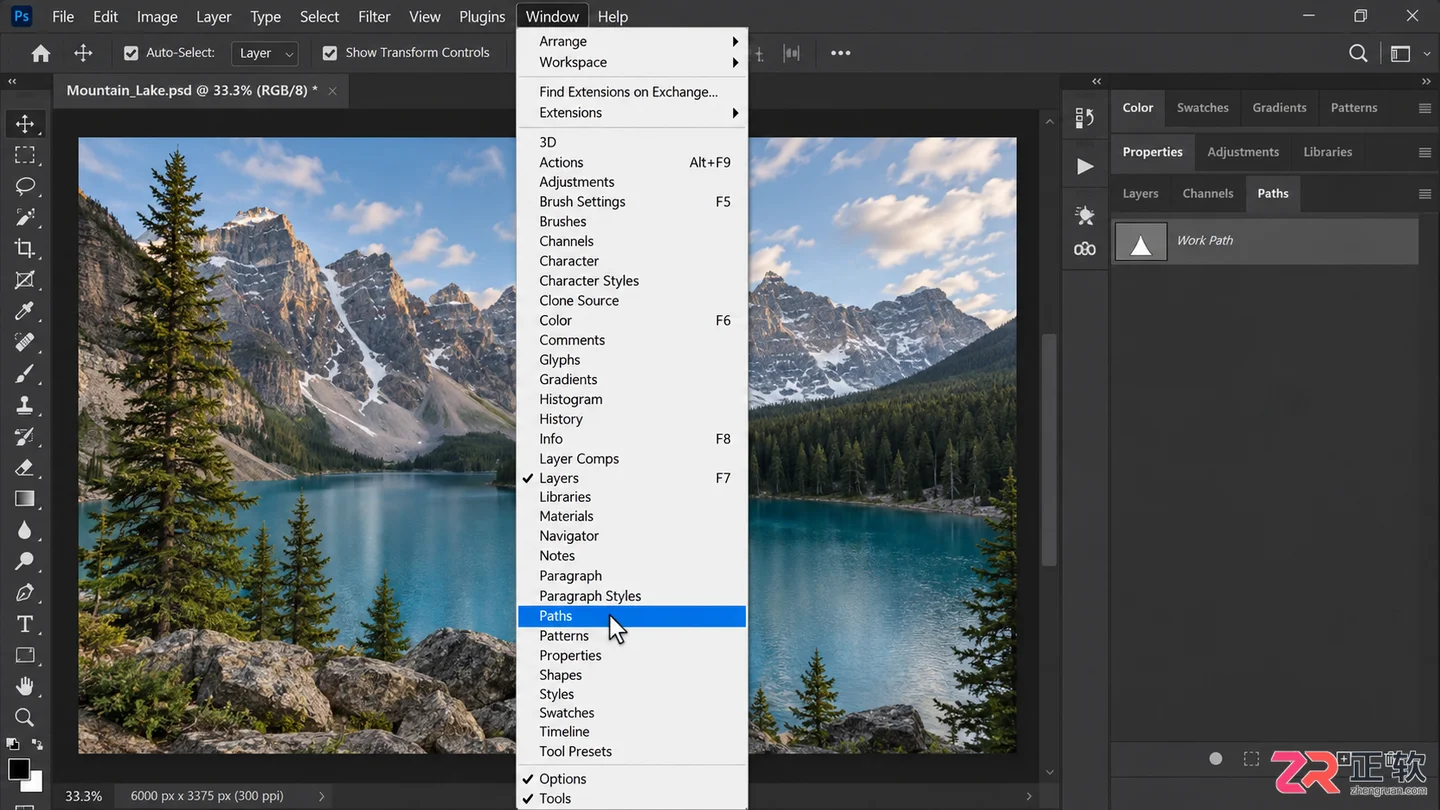
Task: Select the Eyedropper tool
Action: point(25,311)
